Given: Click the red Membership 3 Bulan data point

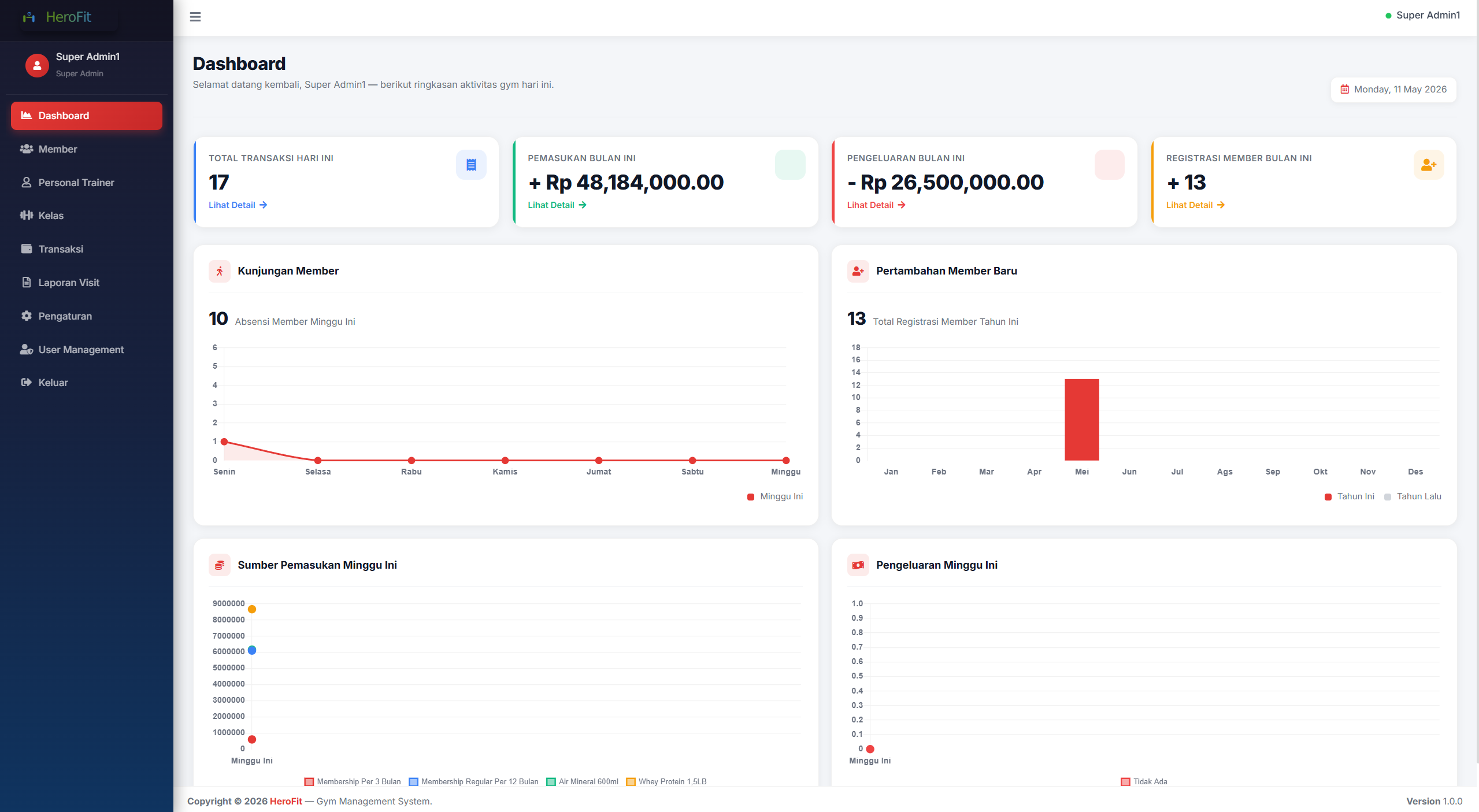Looking at the screenshot, I should pyautogui.click(x=252, y=739).
